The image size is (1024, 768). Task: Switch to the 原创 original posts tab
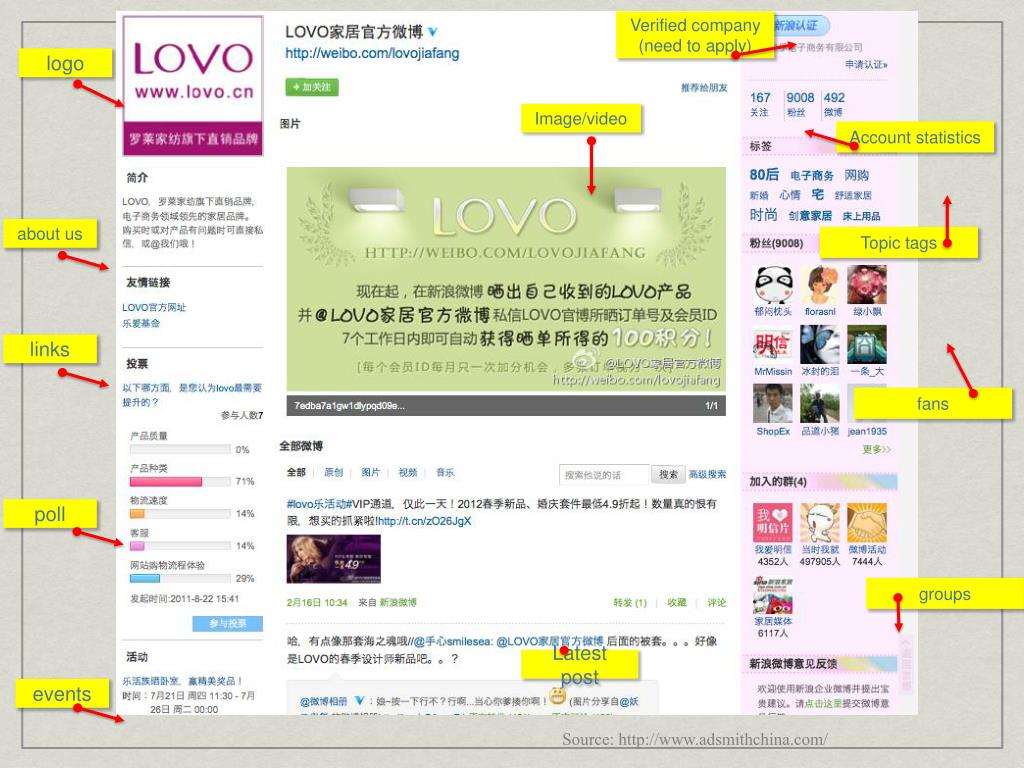(x=333, y=472)
